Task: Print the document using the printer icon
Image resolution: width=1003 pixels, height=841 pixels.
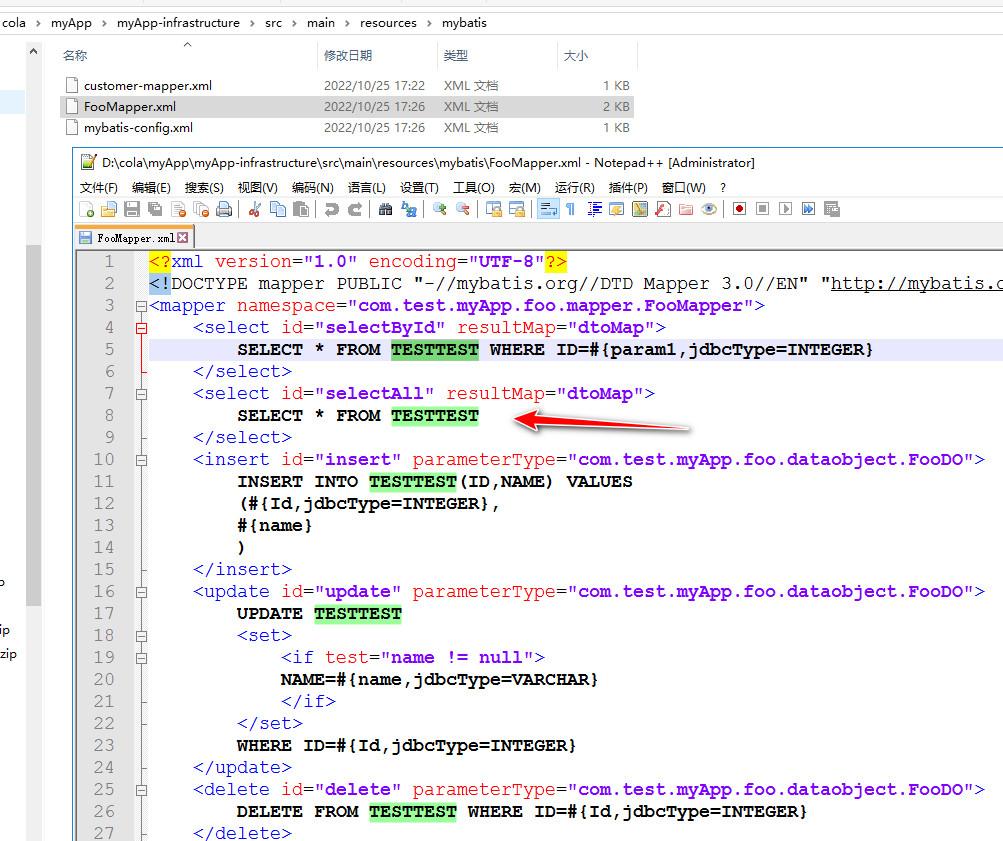Action: (x=224, y=209)
